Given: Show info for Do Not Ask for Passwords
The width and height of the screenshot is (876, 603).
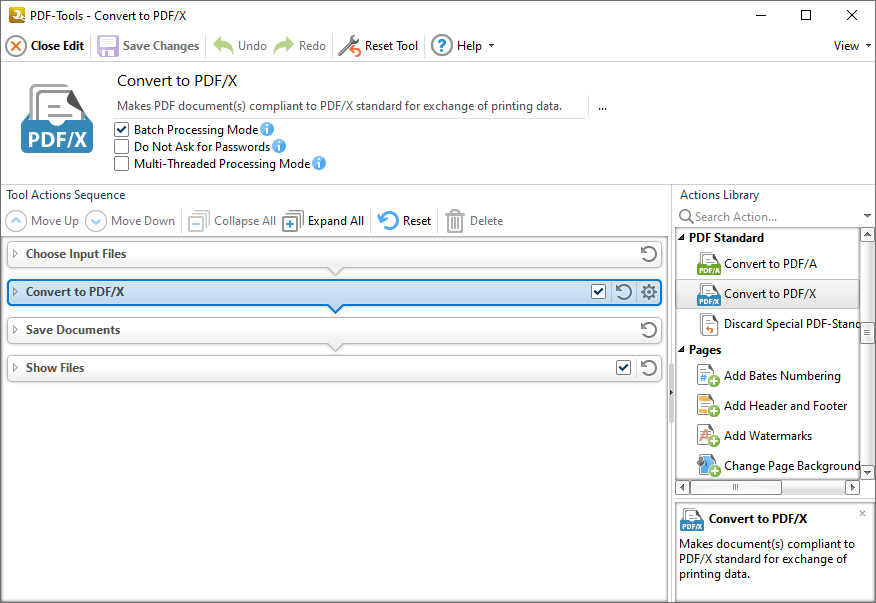Looking at the screenshot, I should pyautogui.click(x=279, y=146).
